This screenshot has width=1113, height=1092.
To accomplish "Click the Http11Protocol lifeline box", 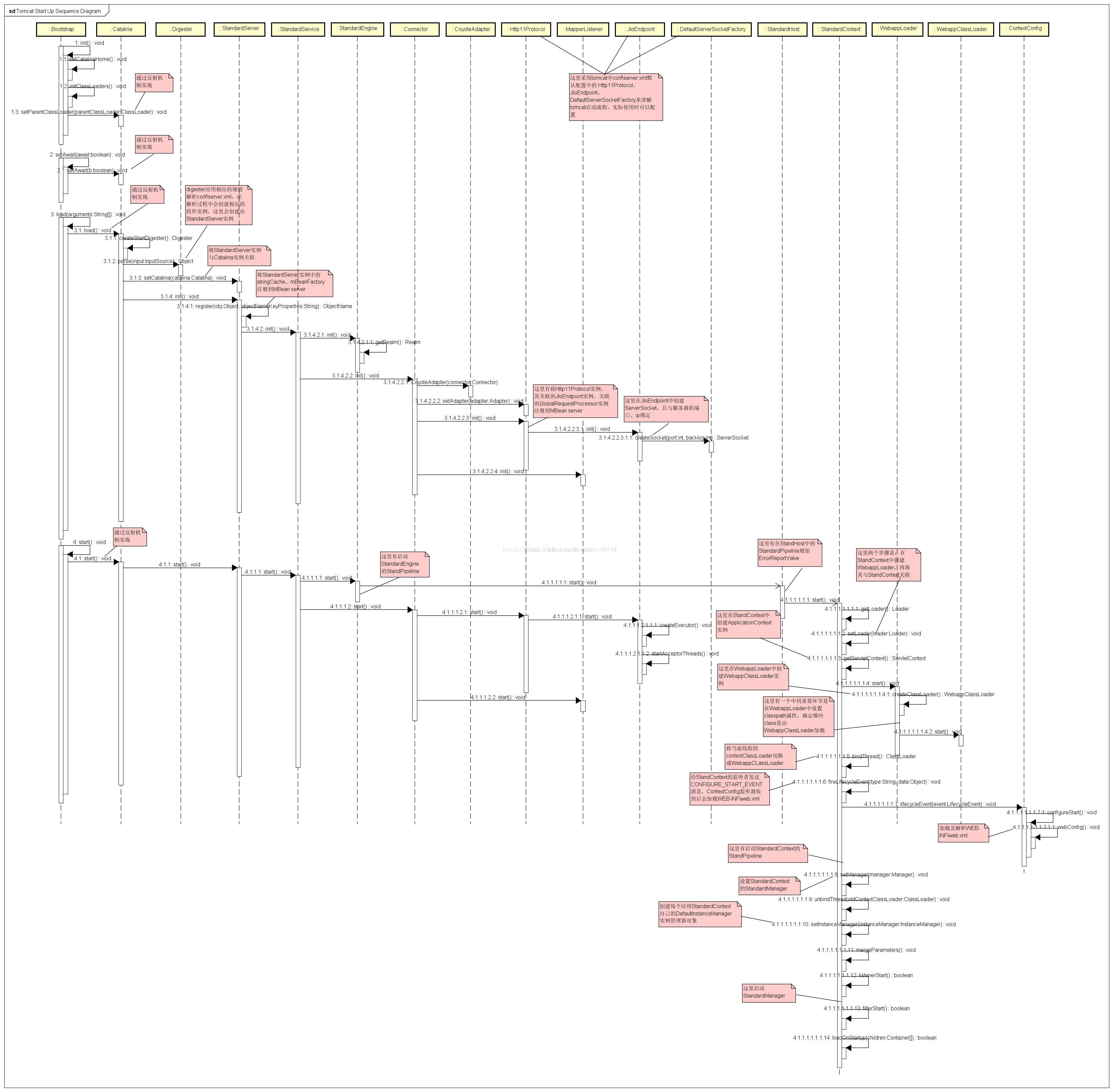I will tap(527, 29).
